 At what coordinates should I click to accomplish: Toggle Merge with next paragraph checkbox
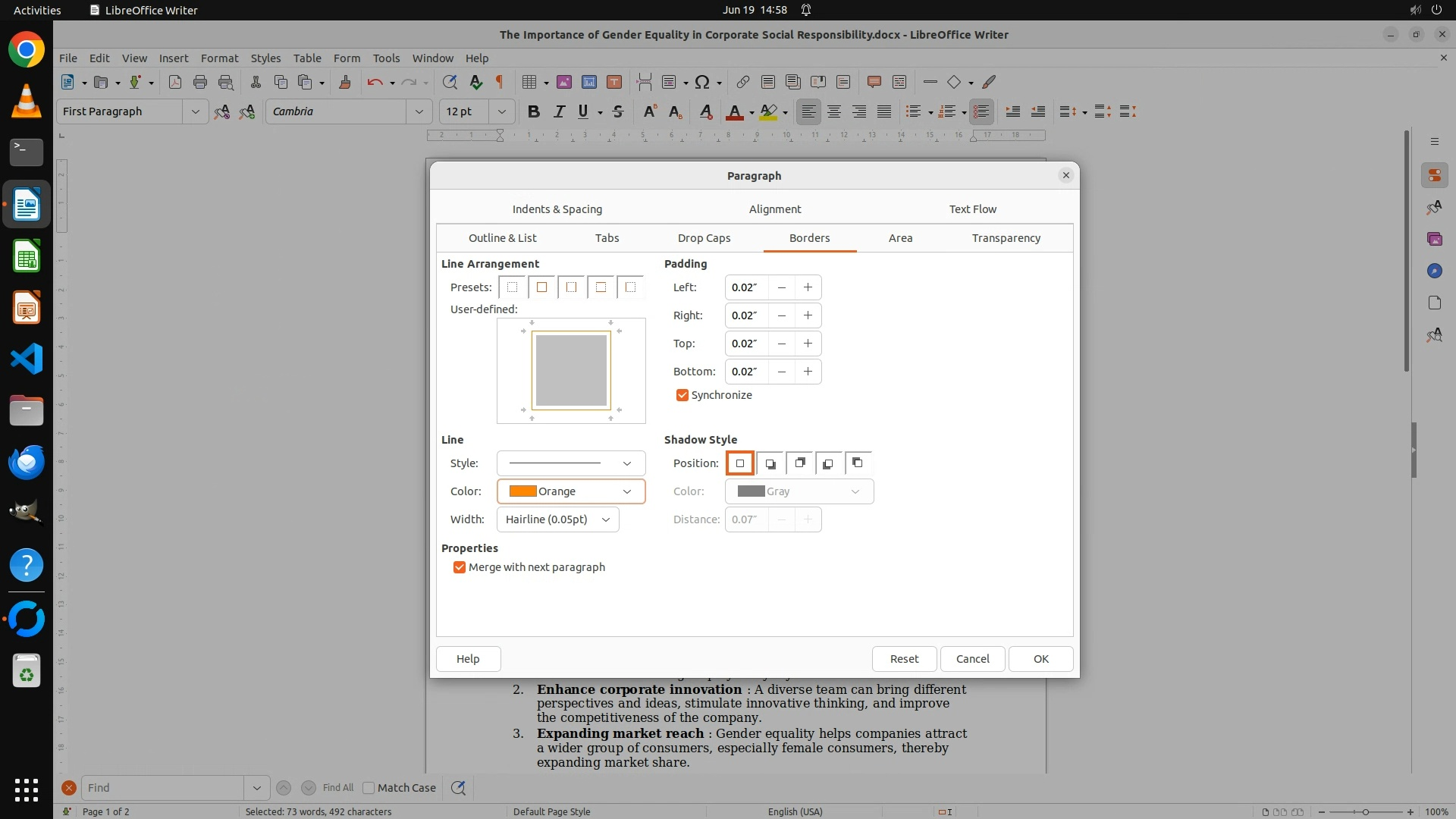pyautogui.click(x=459, y=567)
